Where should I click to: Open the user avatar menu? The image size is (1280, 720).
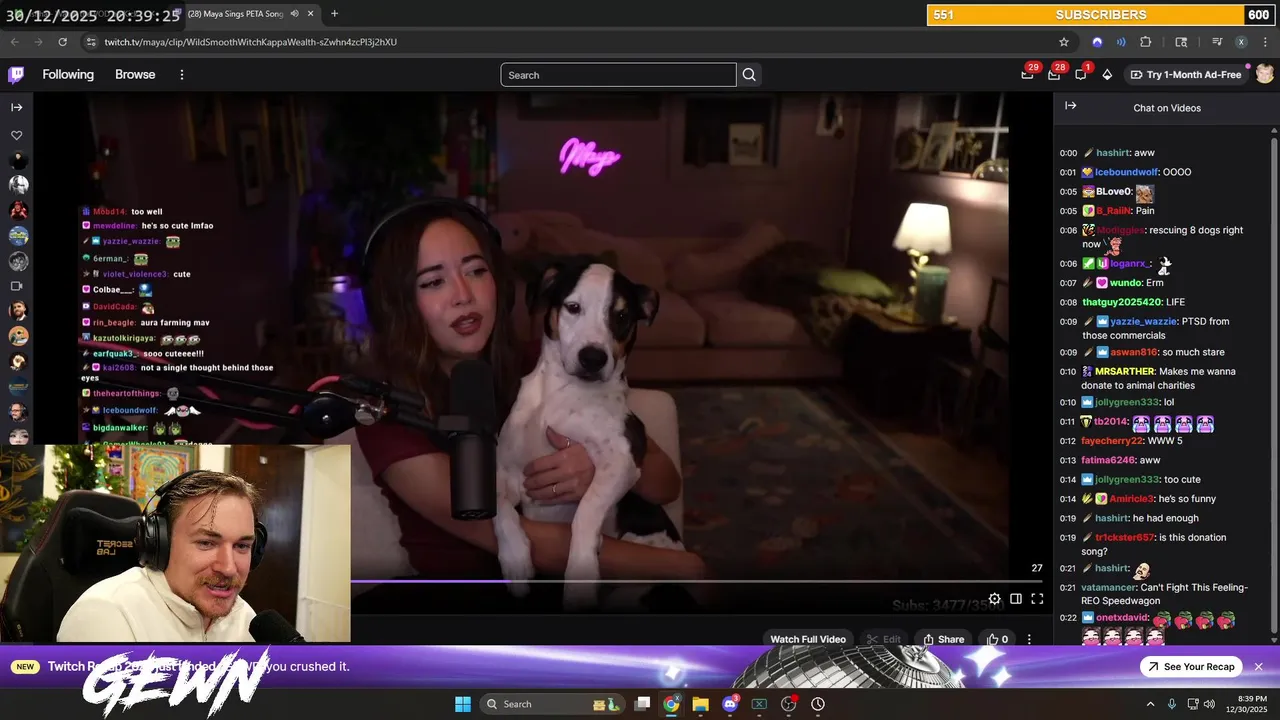point(1265,75)
